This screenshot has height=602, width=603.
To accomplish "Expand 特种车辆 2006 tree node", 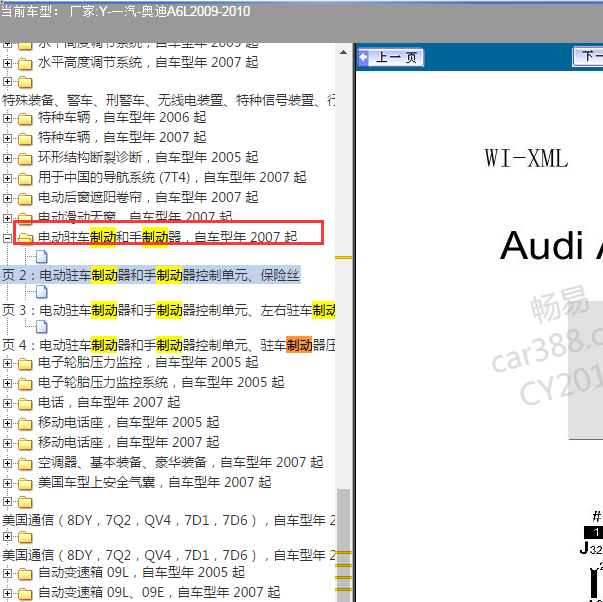I will tap(7, 118).
